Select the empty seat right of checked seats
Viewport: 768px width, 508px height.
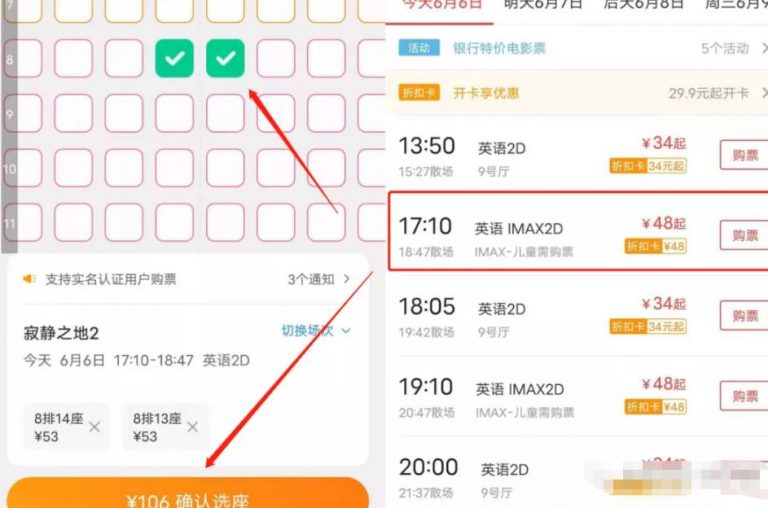click(276, 58)
